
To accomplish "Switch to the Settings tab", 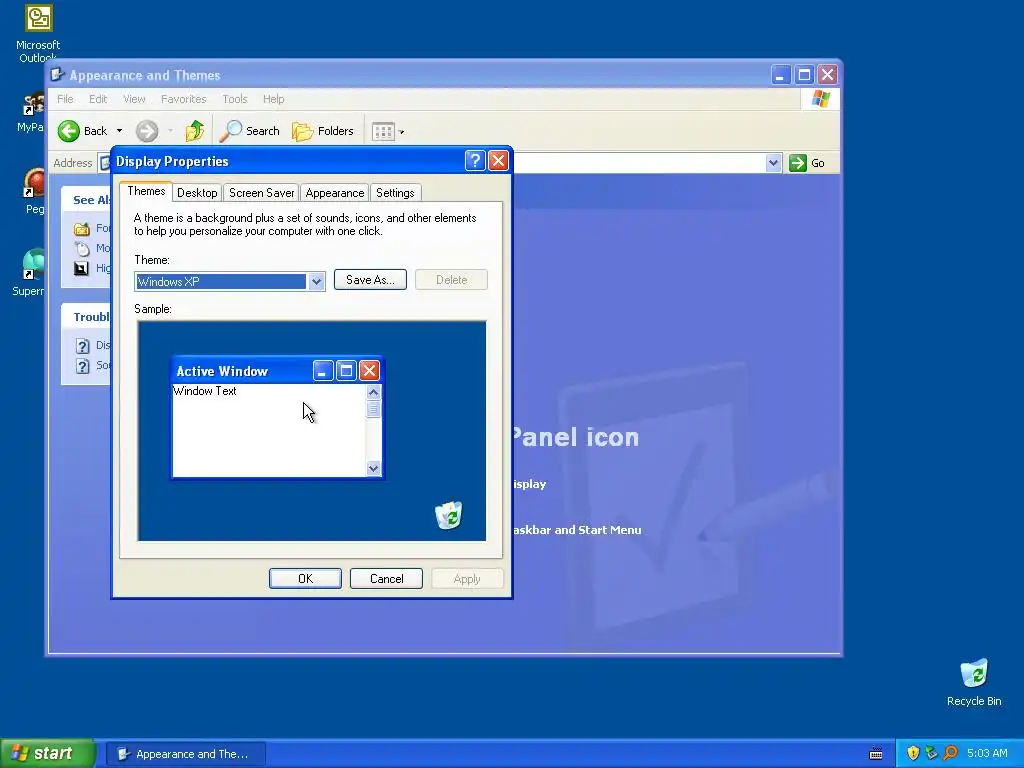I will pyautogui.click(x=395, y=193).
